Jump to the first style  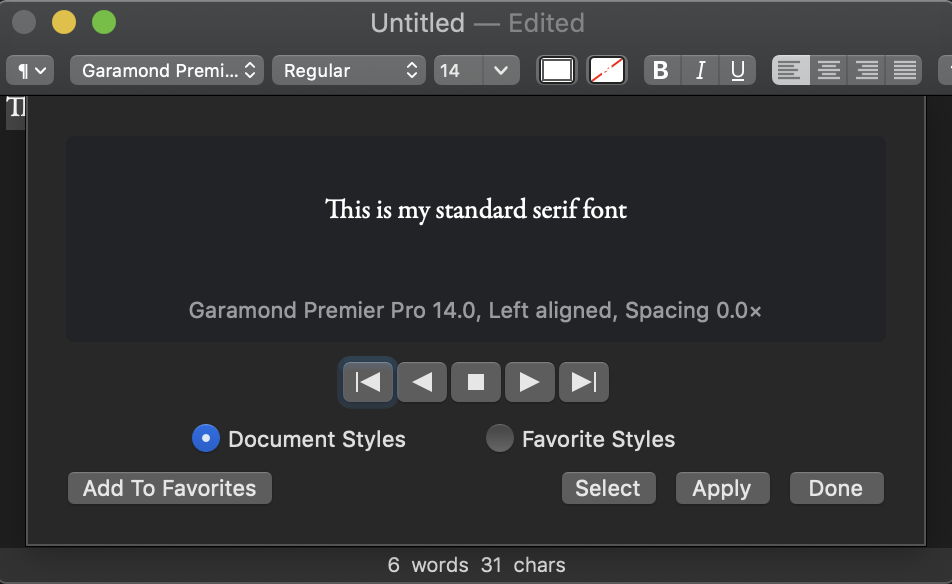click(x=368, y=382)
